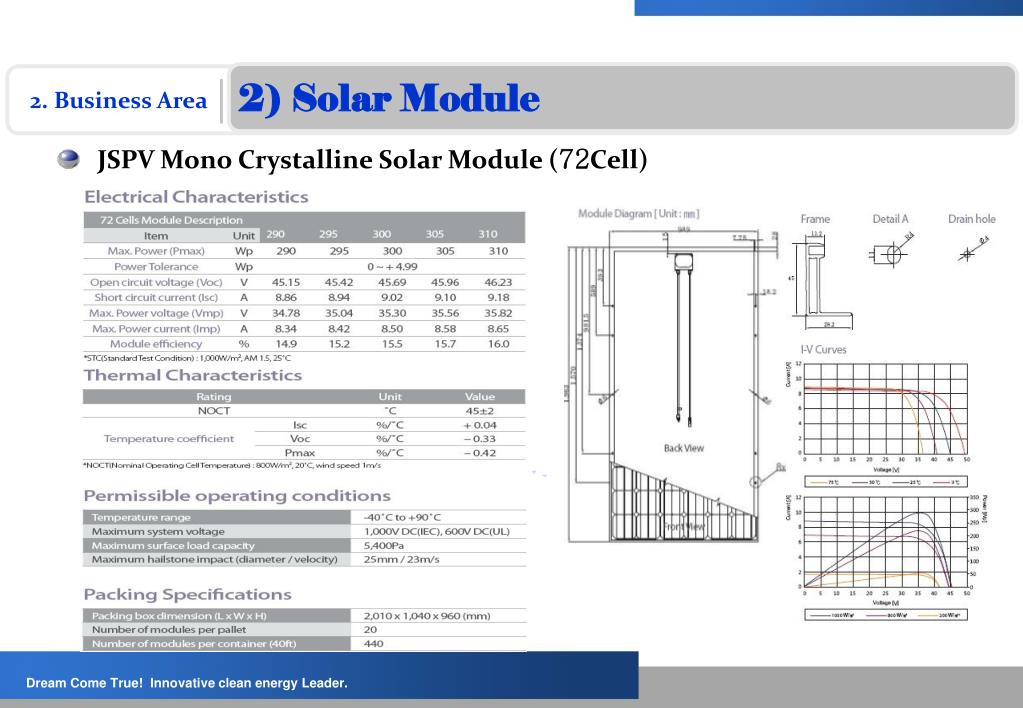The width and height of the screenshot is (1023, 708).
Task: Select the Pmax coefficient value – 0.42
Action: click(480, 453)
